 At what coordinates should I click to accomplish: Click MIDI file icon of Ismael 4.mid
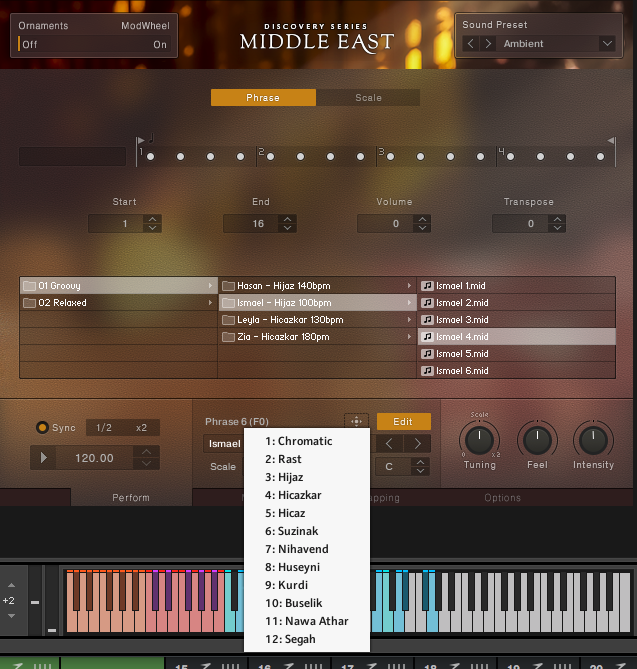pos(427,337)
